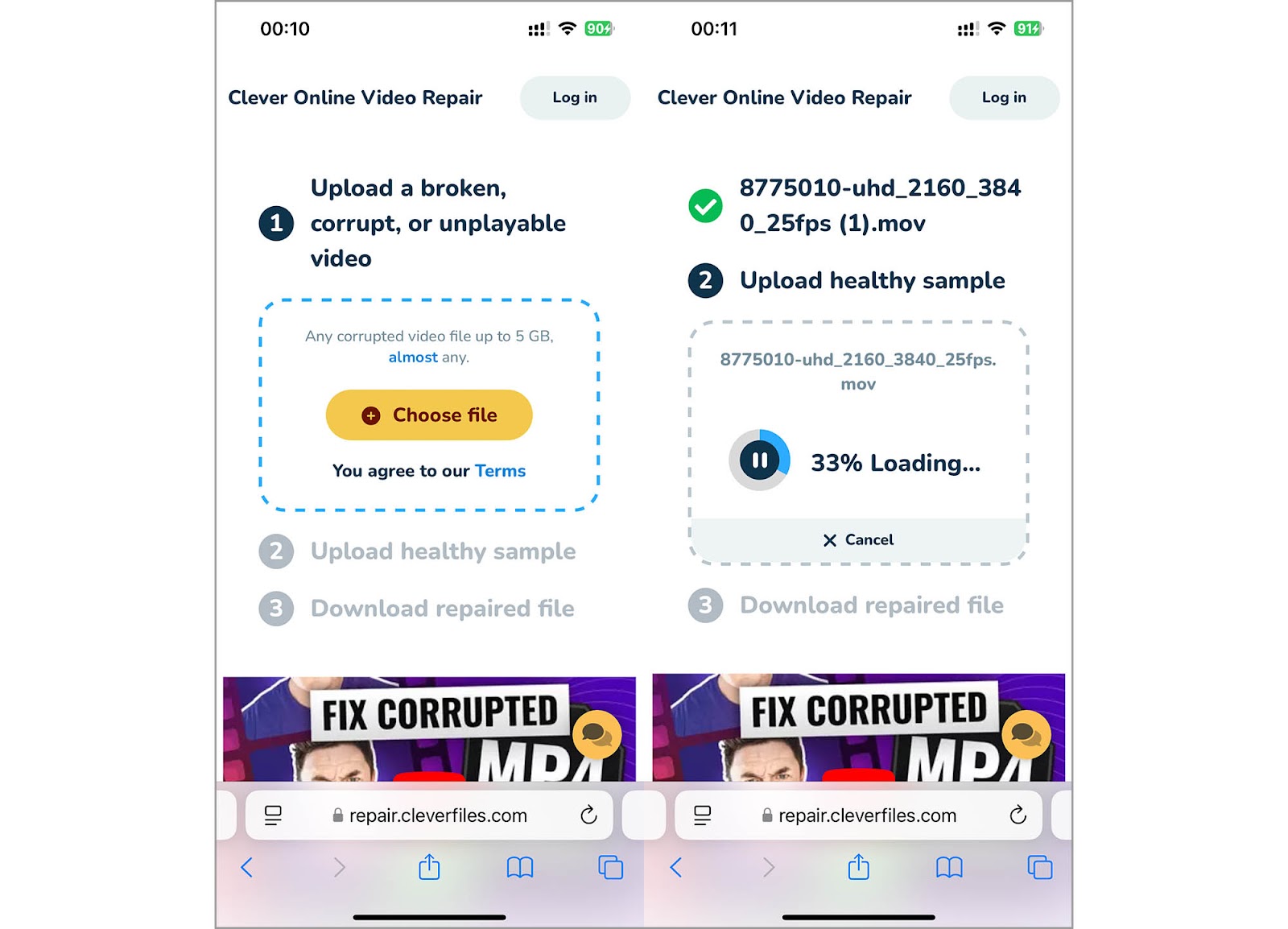Reload the page in left browser

click(x=588, y=815)
